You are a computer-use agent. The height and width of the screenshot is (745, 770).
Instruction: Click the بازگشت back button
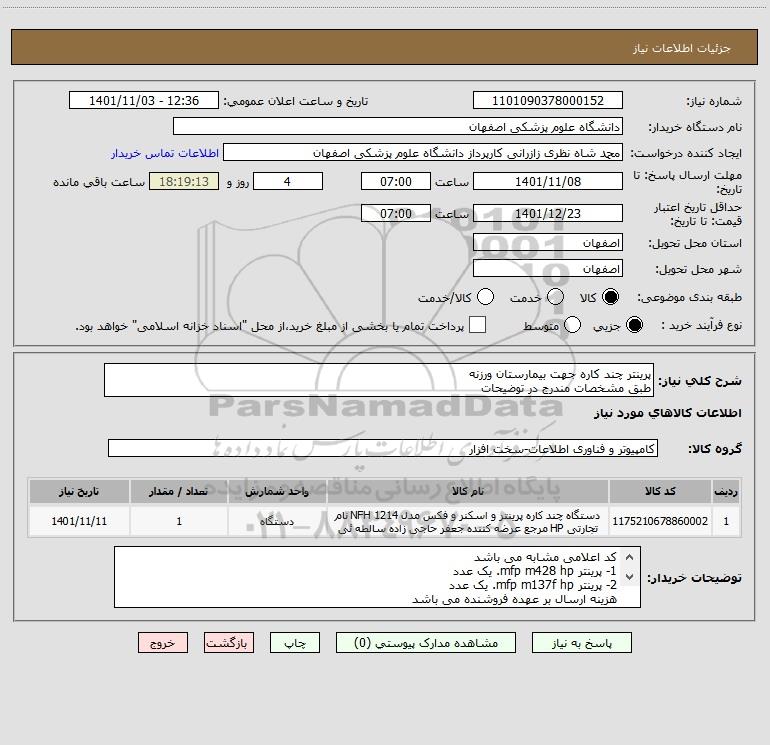[229, 643]
